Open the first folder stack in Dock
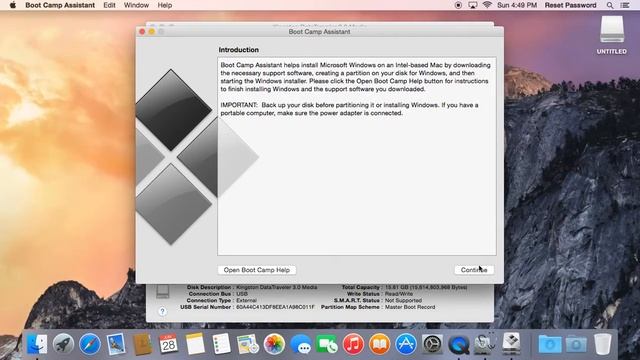 [550, 344]
